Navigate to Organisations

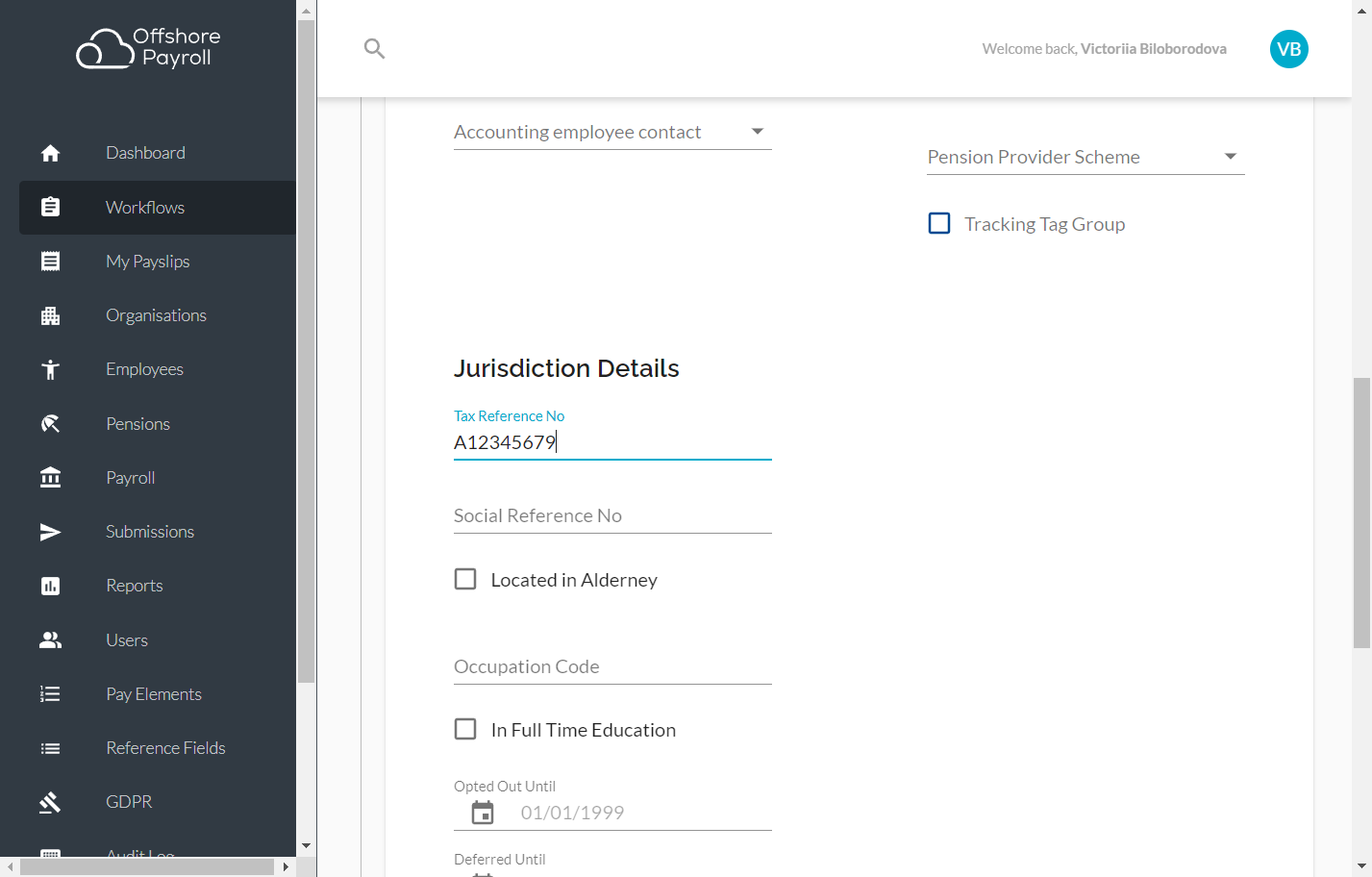tap(158, 315)
